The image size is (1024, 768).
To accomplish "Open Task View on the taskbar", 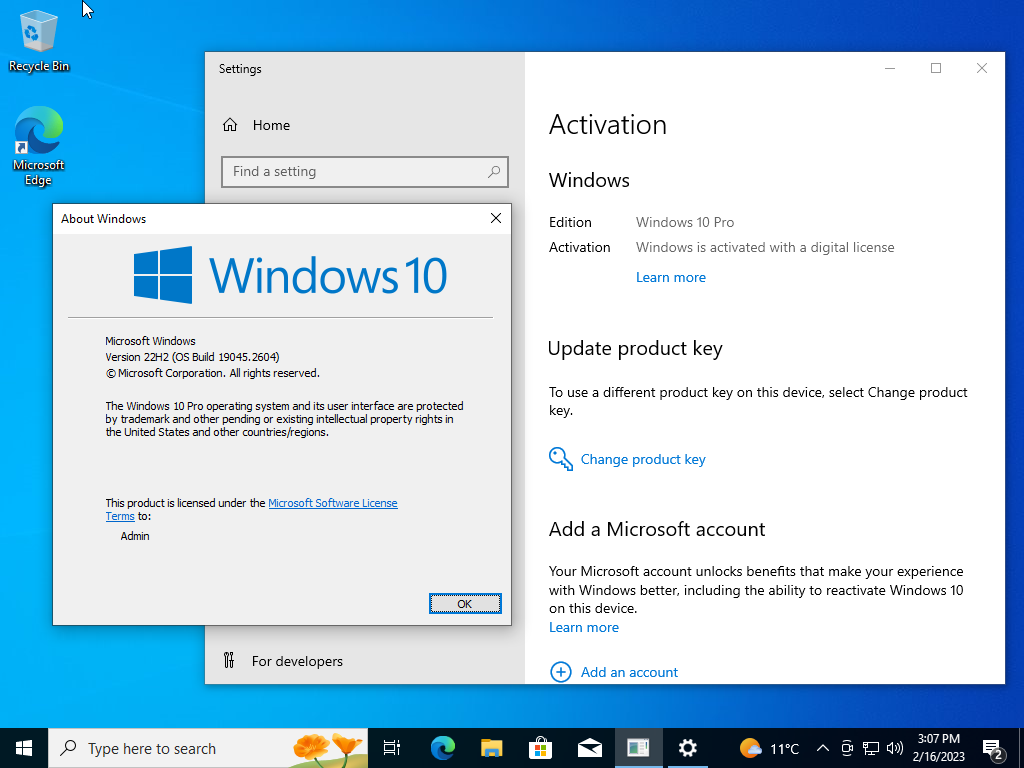I will (392, 748).
